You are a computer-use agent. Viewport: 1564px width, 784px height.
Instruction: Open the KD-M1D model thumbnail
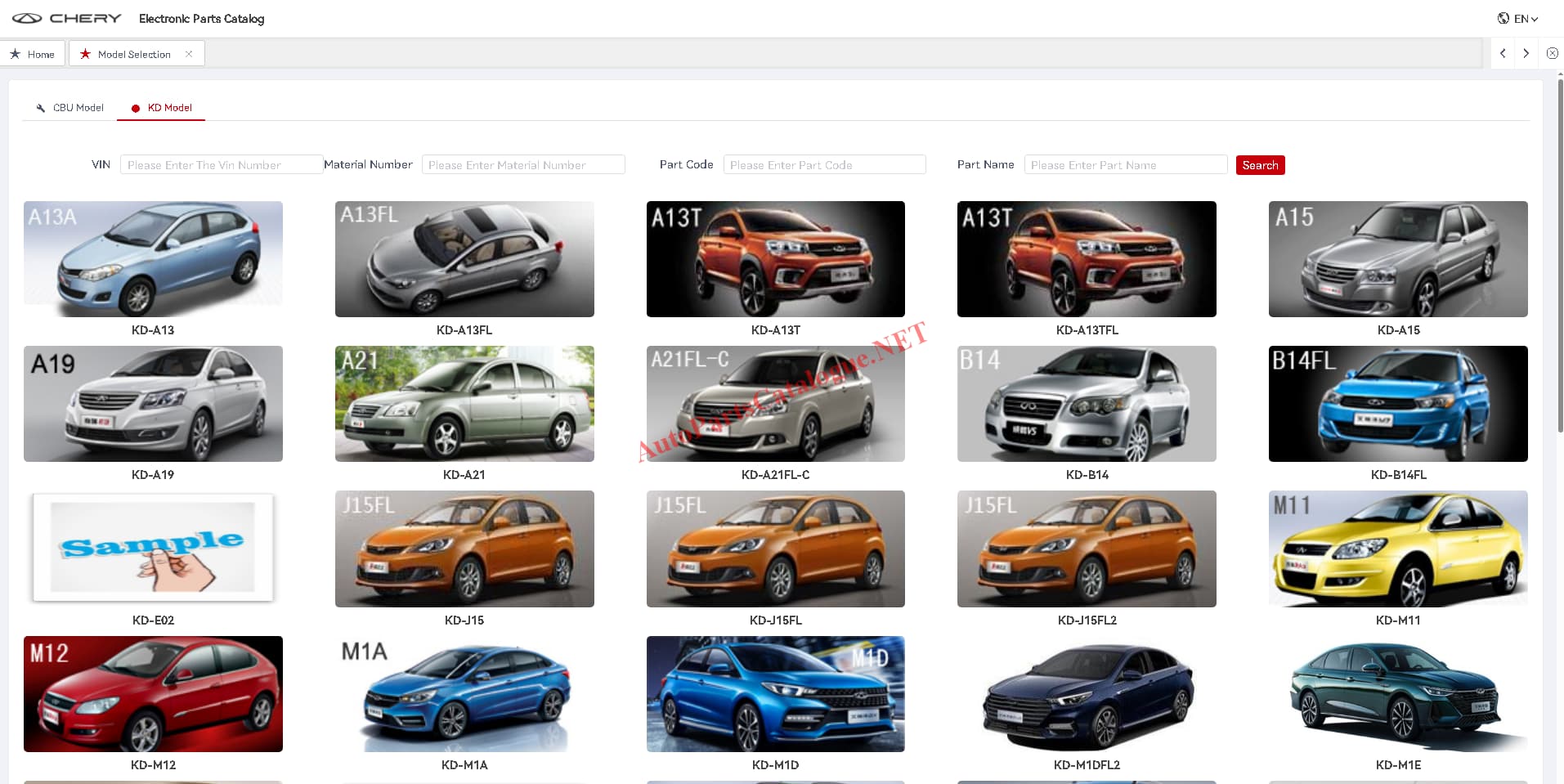776,694
